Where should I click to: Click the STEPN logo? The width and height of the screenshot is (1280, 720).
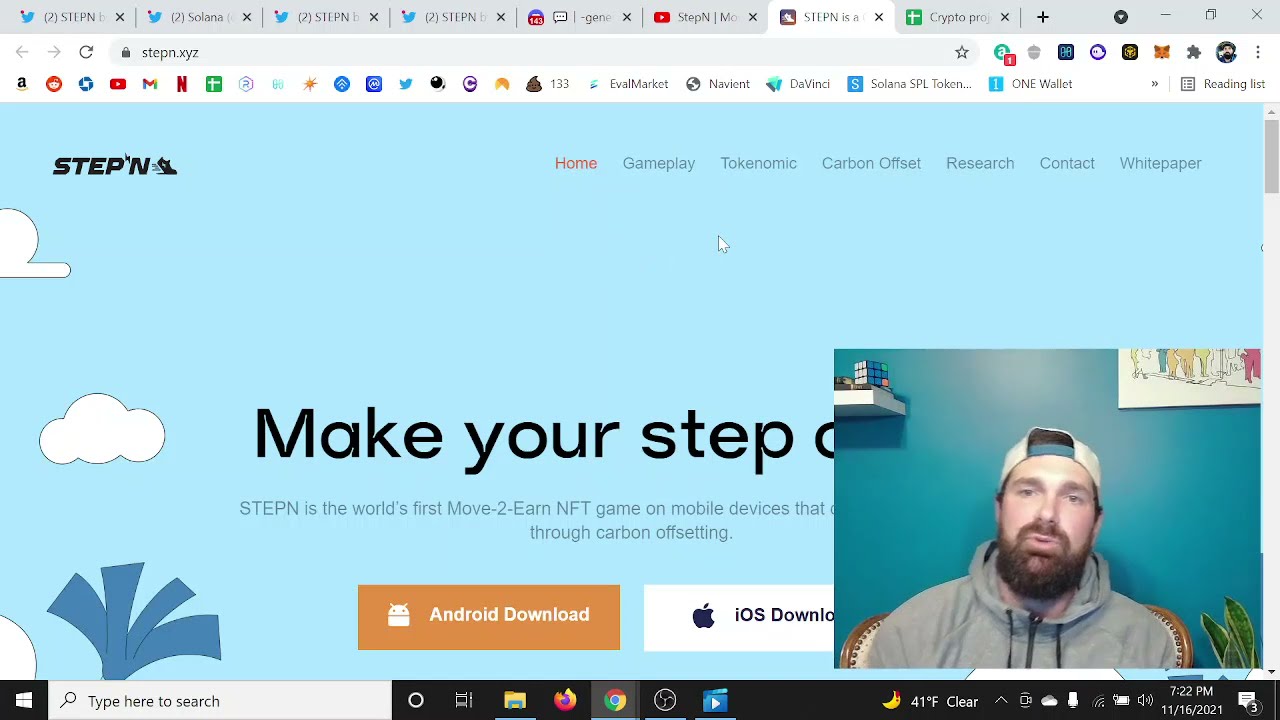pos(115,165)
